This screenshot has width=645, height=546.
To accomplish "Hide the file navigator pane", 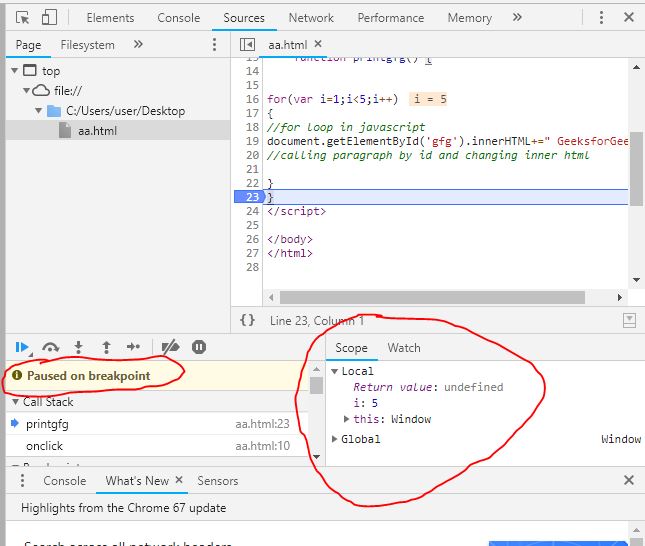I will point(247,45).
